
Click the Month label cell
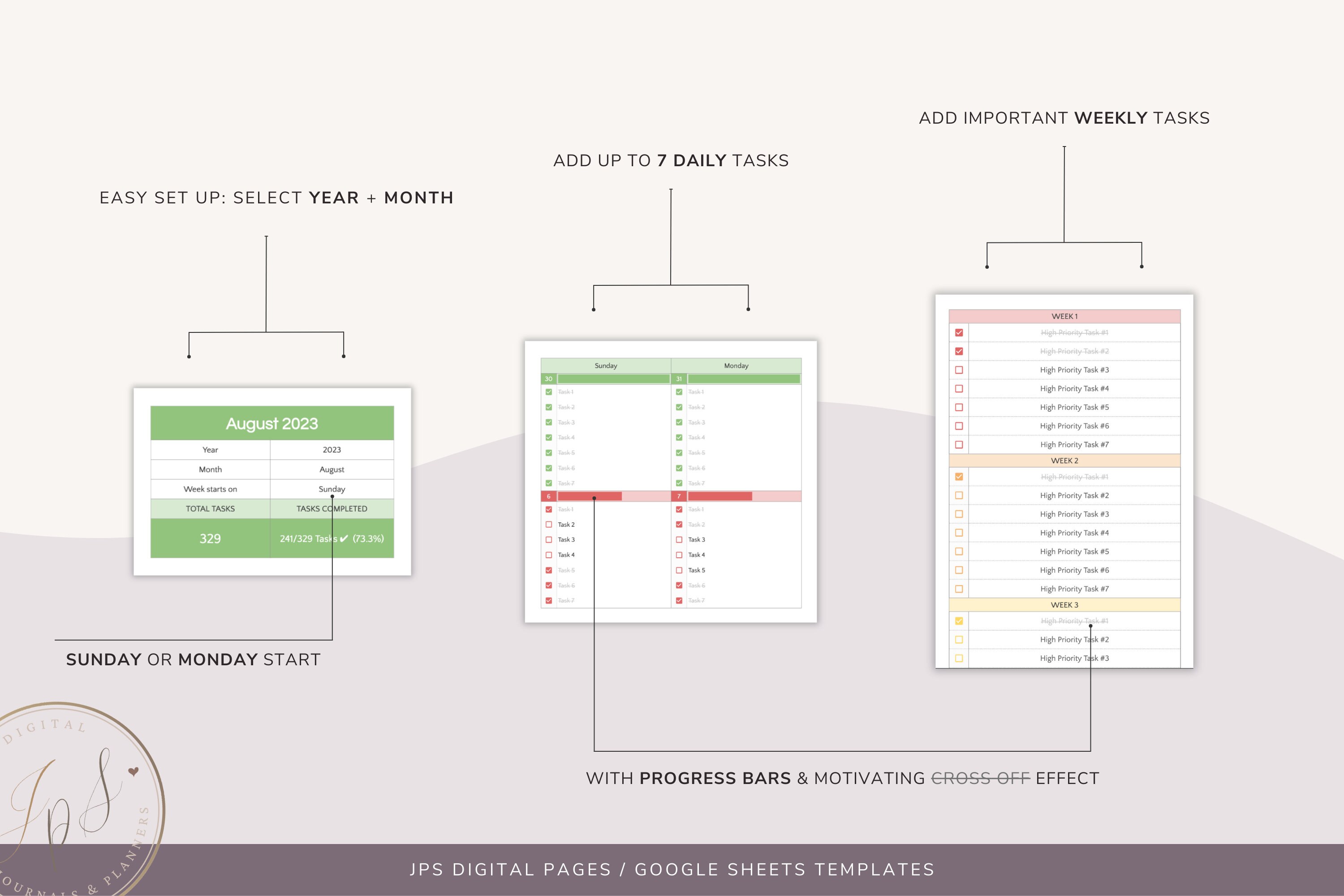click(210, 469)
